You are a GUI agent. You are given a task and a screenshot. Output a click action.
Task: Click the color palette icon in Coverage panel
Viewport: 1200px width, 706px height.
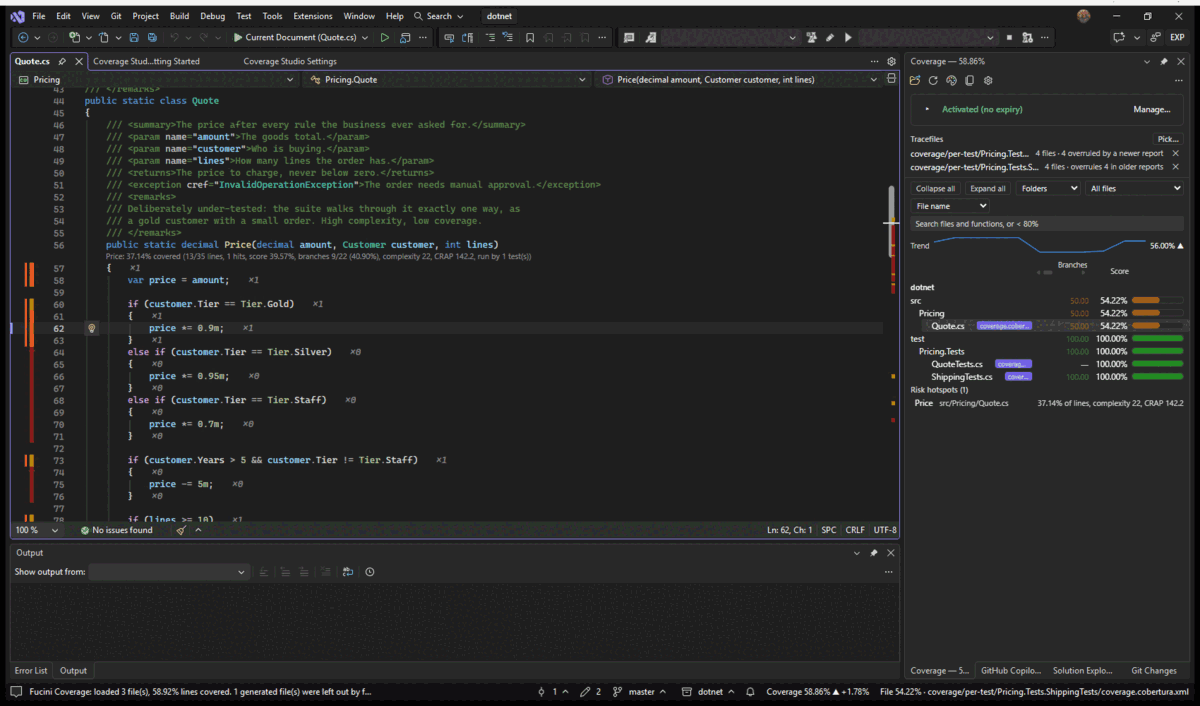(951, 80)
